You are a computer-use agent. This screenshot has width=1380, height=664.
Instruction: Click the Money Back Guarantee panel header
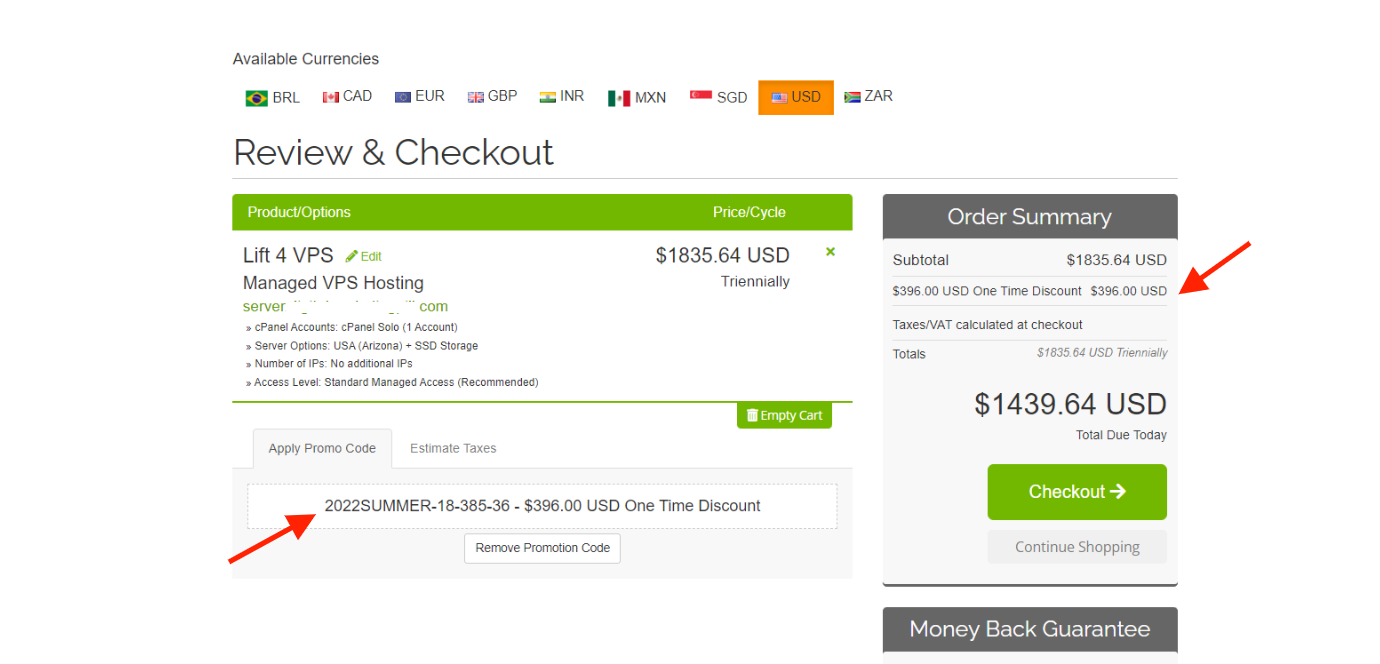click(x=1030, y=629)
